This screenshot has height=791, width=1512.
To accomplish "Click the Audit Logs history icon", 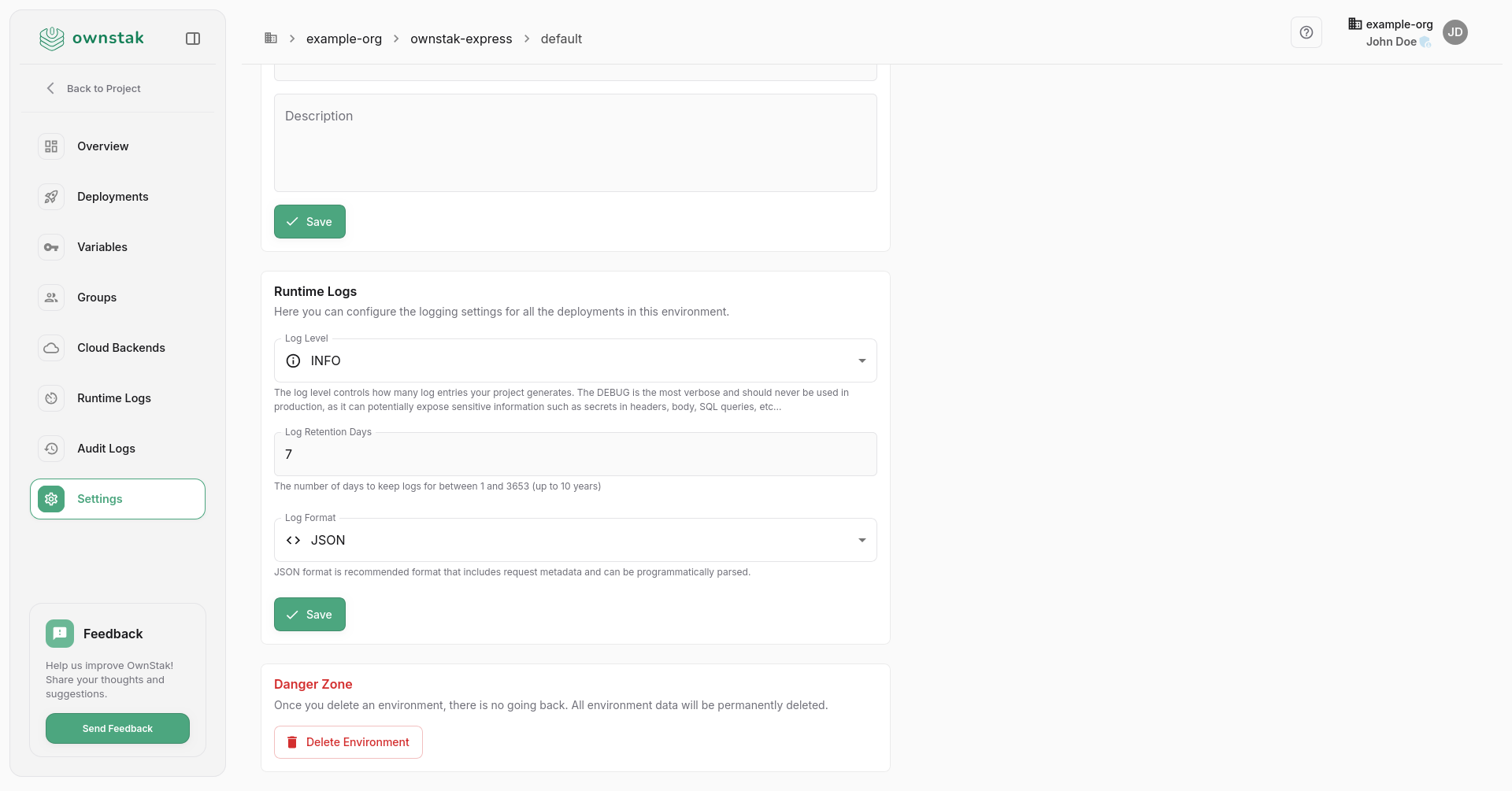I will (51, 449).
